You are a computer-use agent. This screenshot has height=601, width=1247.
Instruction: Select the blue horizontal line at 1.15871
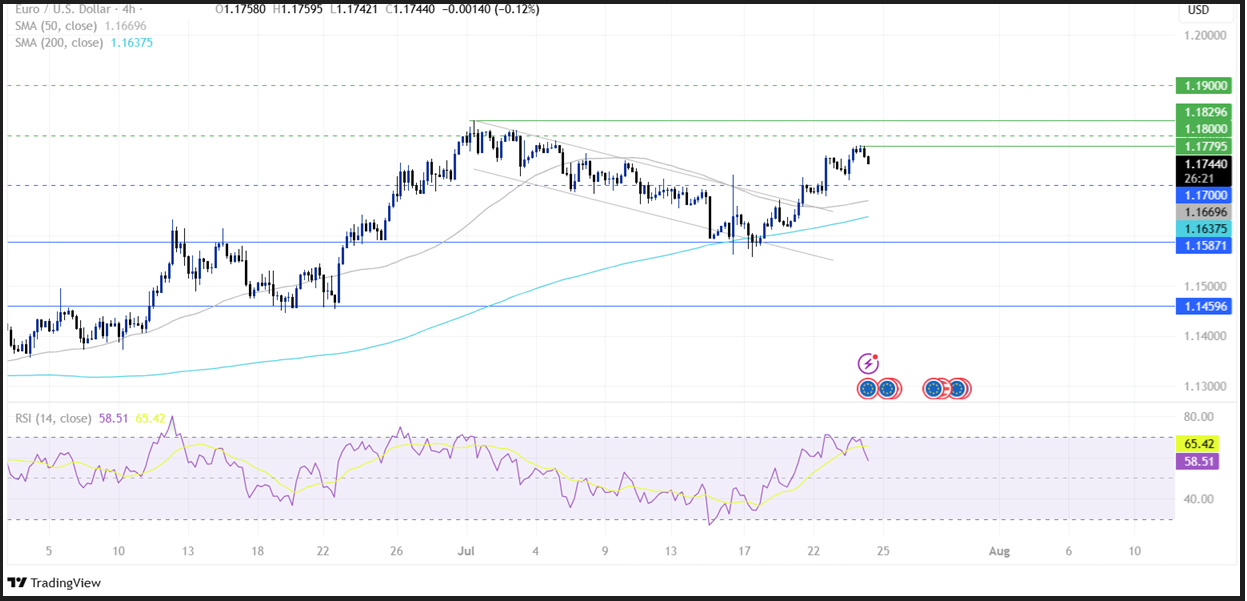590,242
